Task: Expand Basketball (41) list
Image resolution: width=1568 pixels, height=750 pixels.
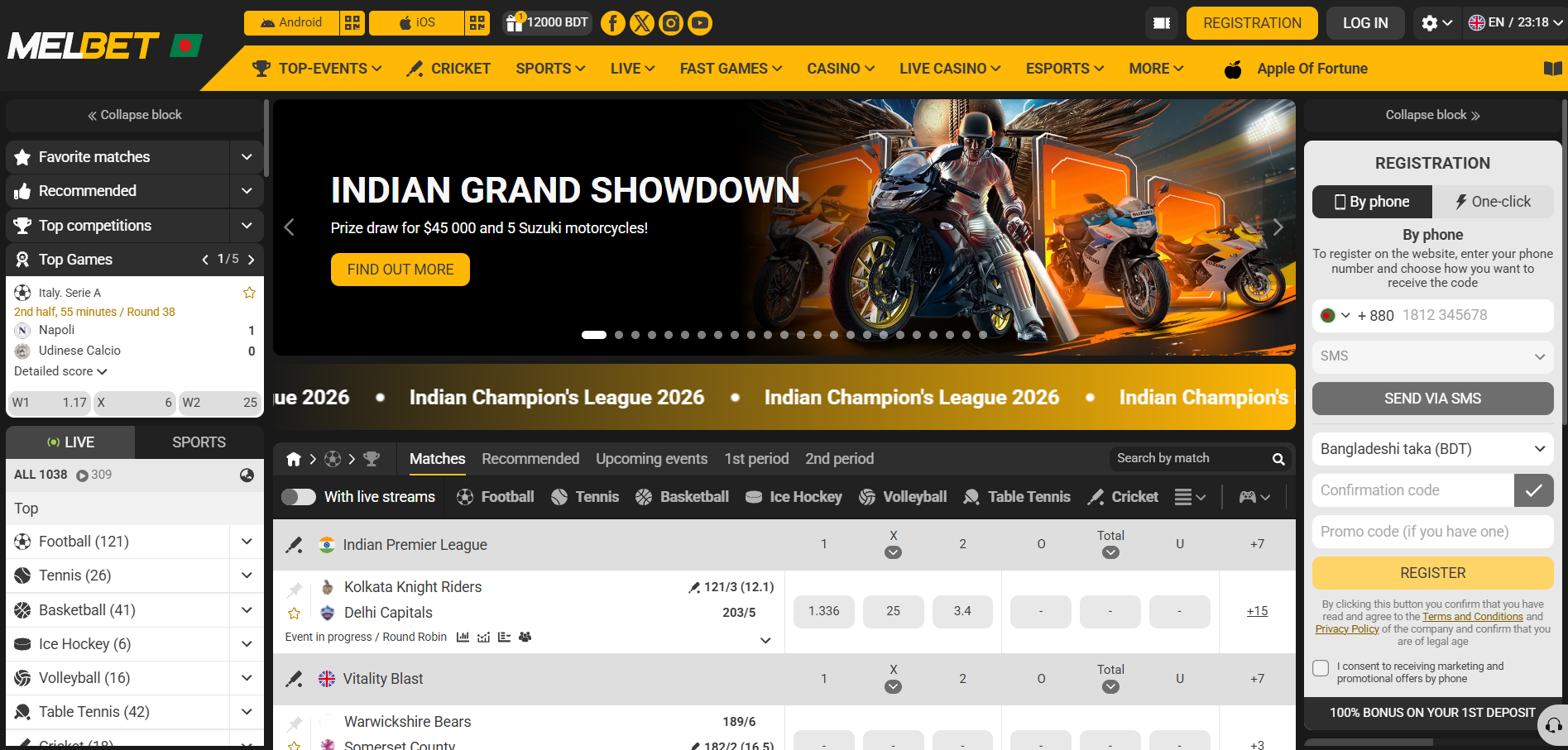Action: [247, 610]
